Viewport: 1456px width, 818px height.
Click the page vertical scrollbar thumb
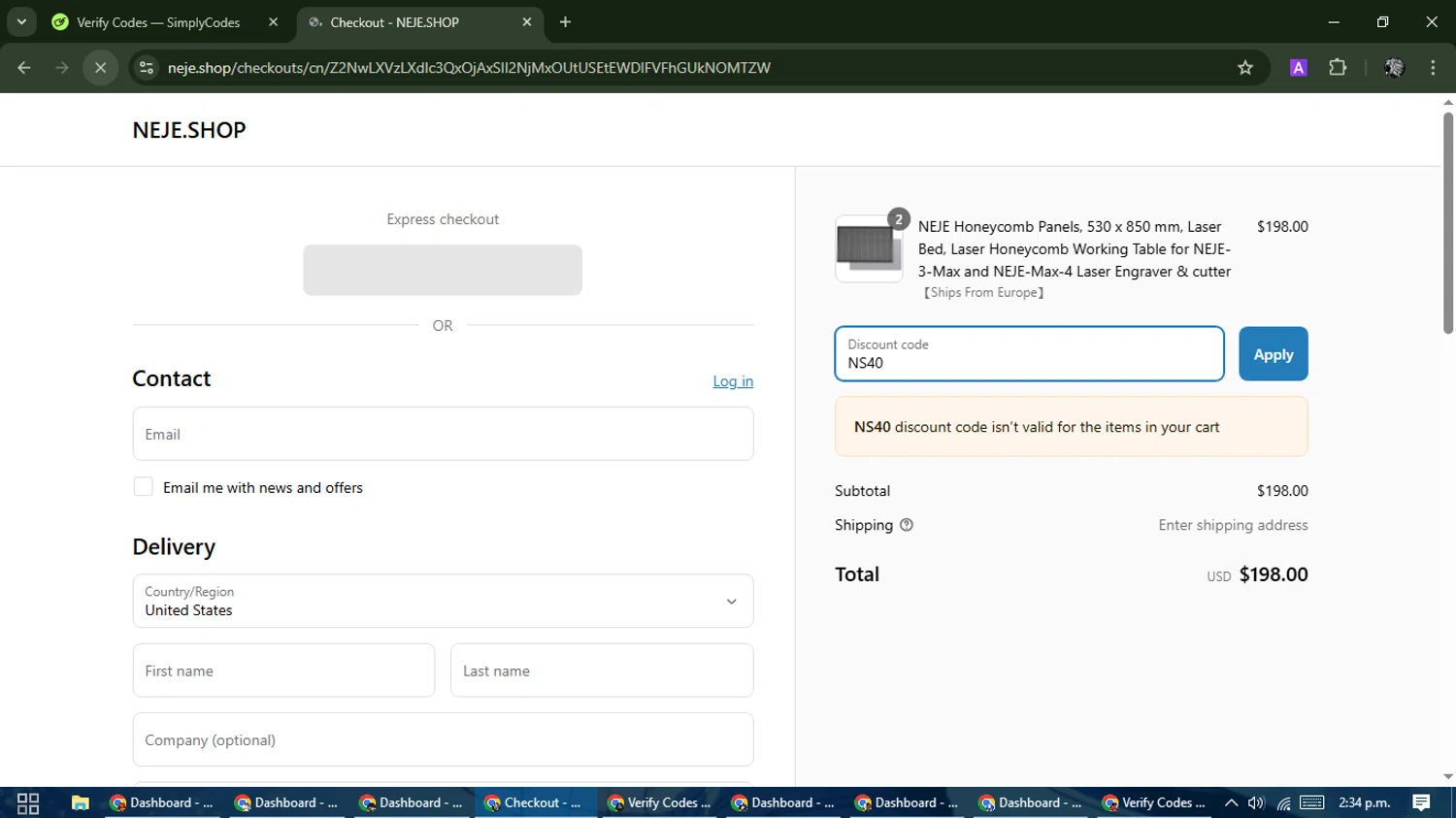tap(1448, 223)
